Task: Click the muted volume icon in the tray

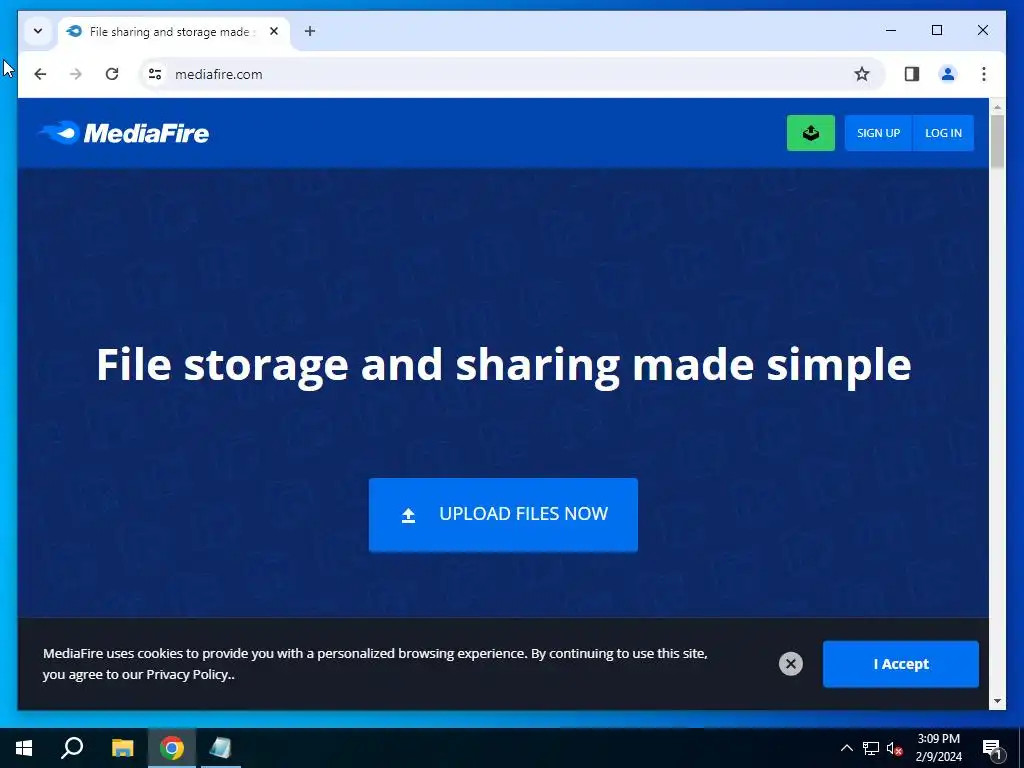Action: (894, 748)
